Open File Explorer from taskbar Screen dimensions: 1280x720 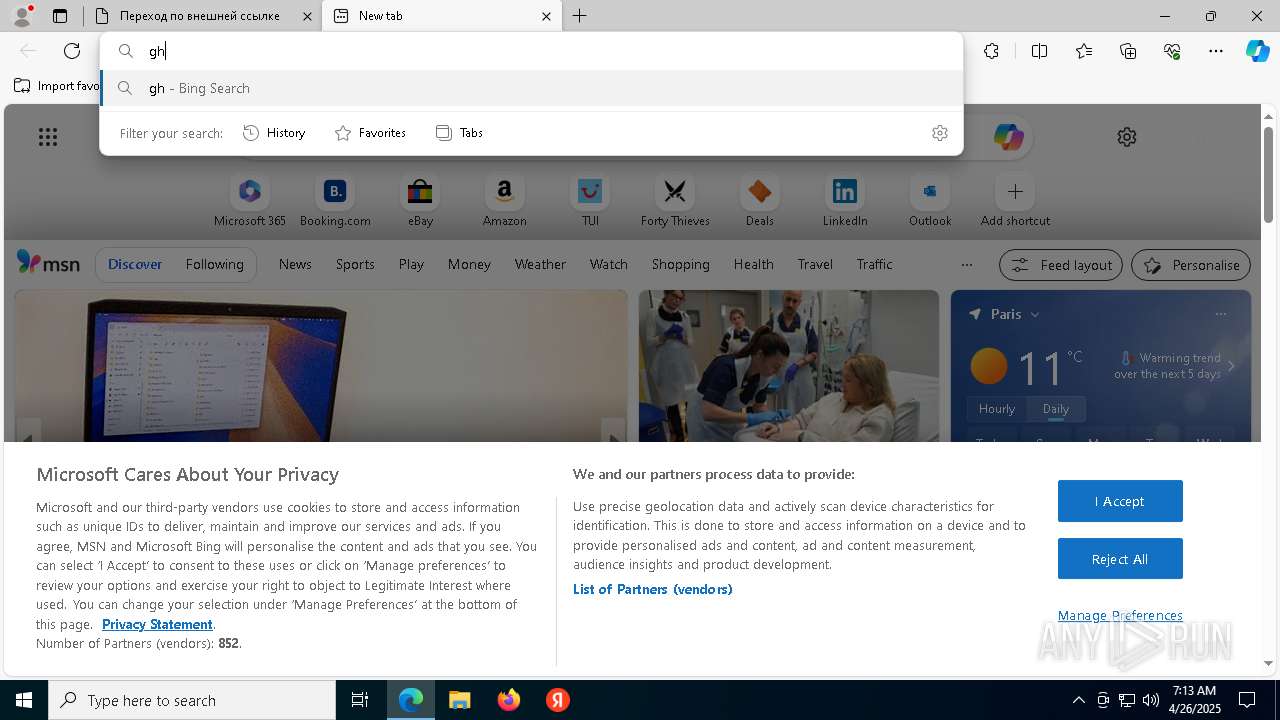click(460, 700)
